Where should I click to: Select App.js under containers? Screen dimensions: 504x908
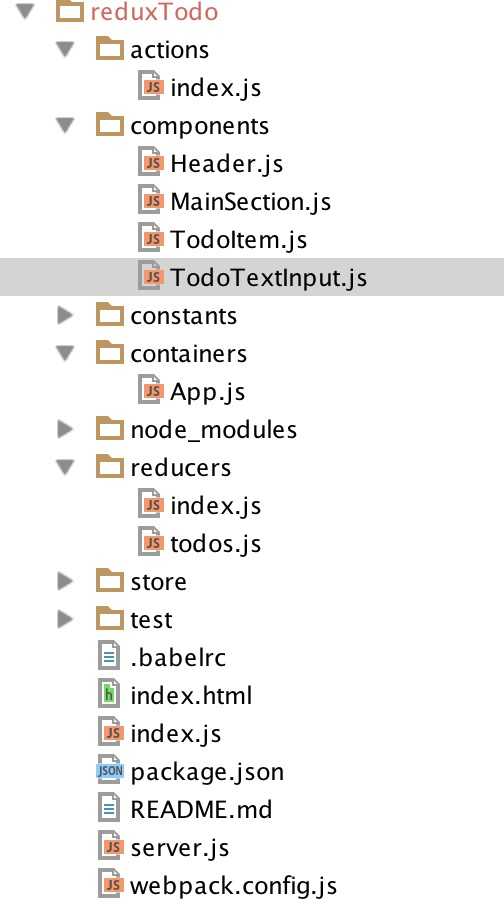(207, 391)
